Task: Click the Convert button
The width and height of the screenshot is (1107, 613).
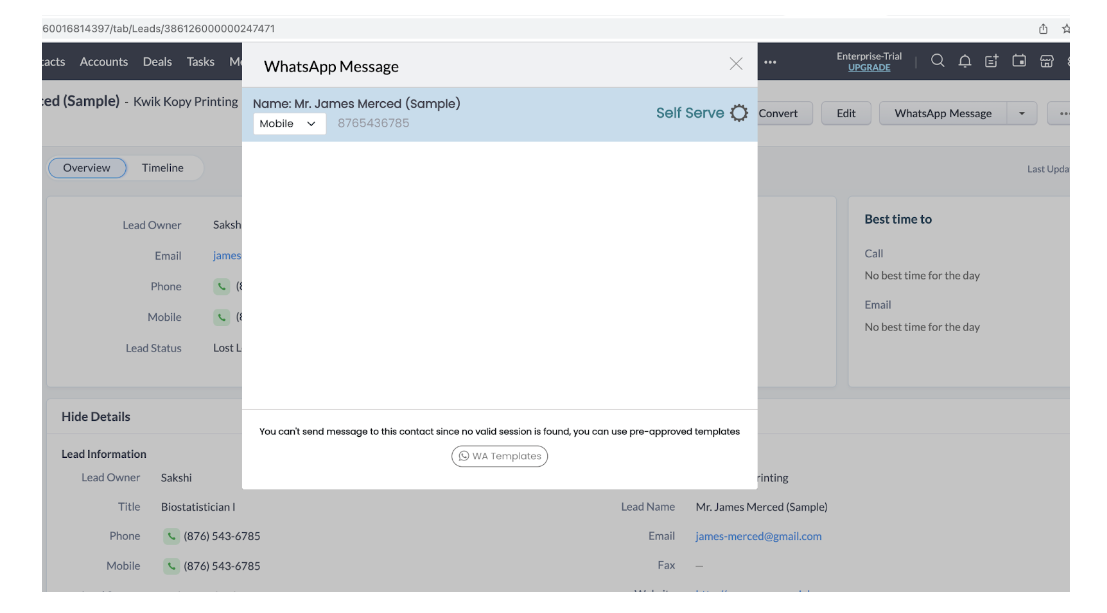Action: click(778, 113)
